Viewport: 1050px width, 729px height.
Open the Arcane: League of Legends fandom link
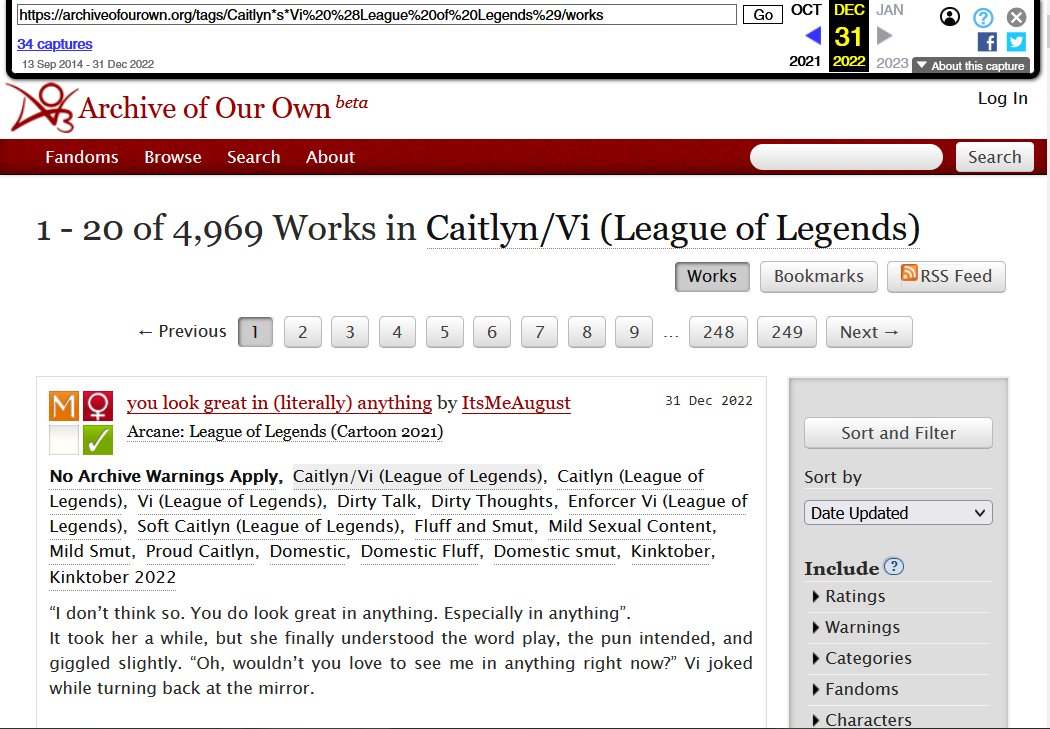(x=285, y=432)
